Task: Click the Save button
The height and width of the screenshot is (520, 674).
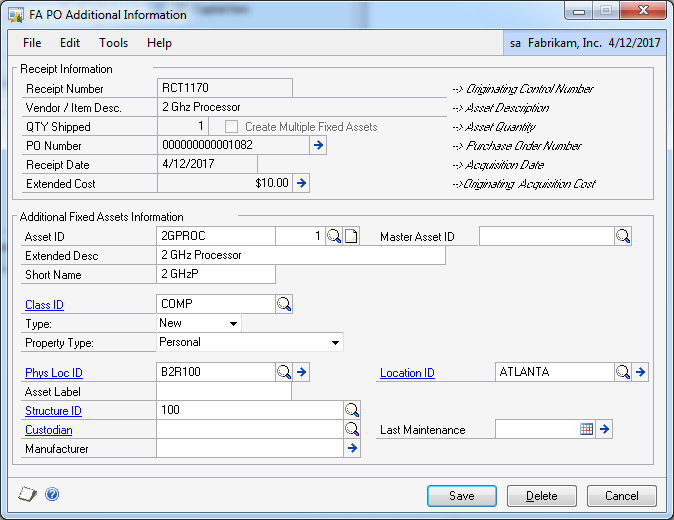Action: [x=462, y=496]
